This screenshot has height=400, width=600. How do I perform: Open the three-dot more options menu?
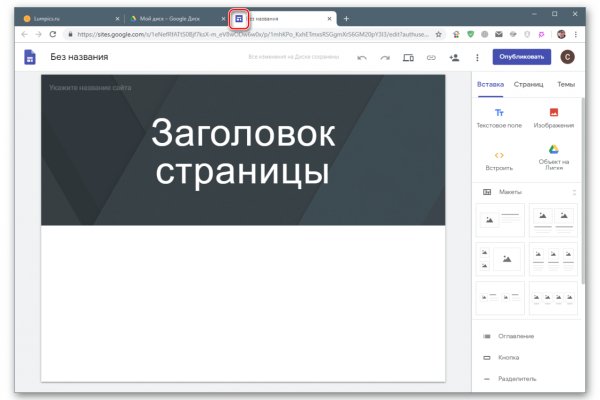(x=477, y=58)
